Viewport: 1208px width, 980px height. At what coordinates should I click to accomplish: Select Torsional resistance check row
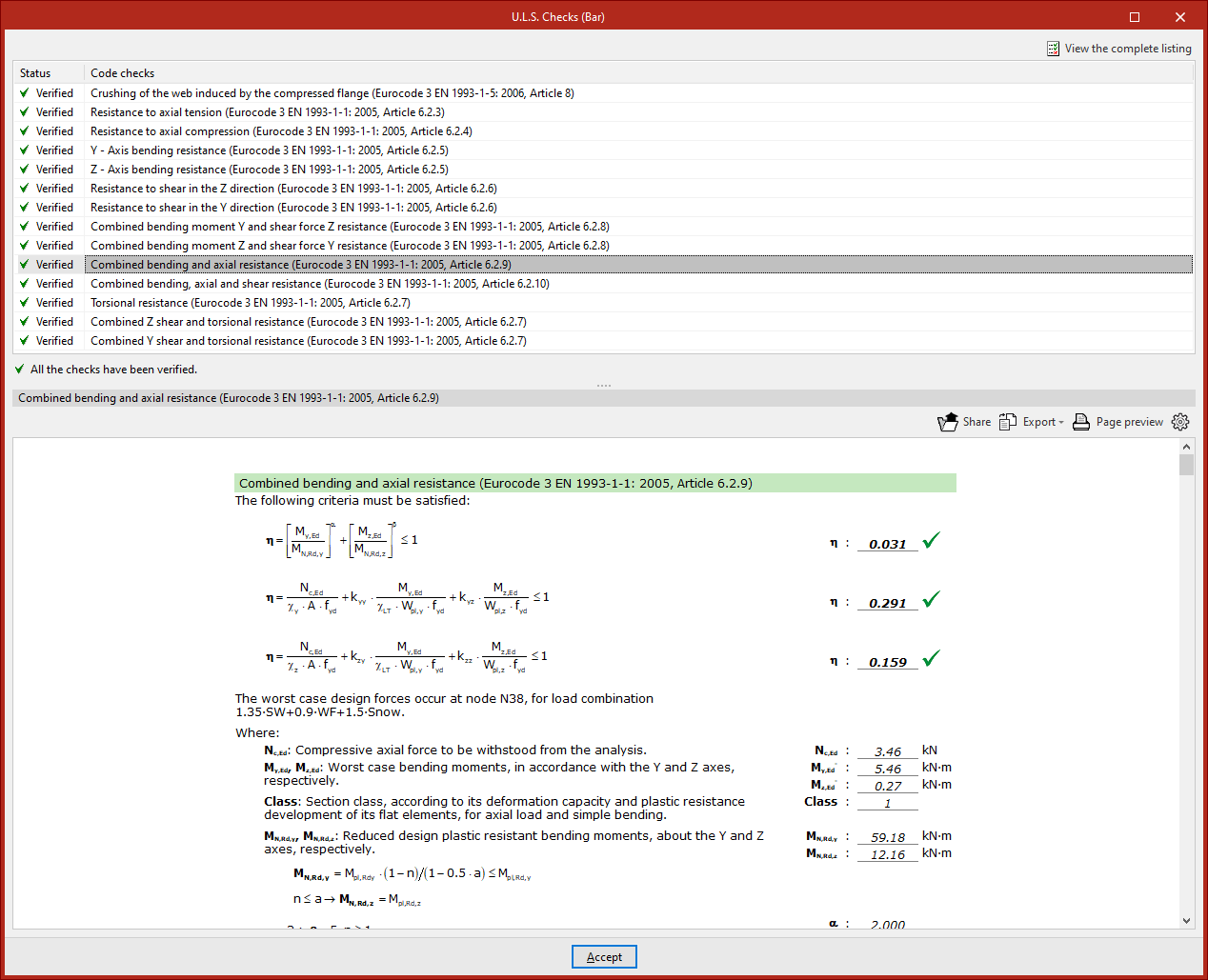pos(605,303)
